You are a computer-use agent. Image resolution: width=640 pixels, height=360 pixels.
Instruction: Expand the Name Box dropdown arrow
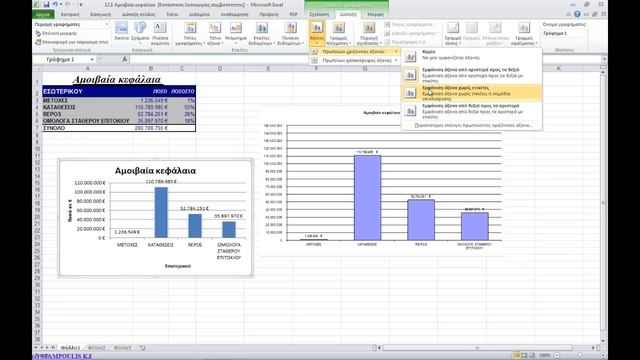92,60
